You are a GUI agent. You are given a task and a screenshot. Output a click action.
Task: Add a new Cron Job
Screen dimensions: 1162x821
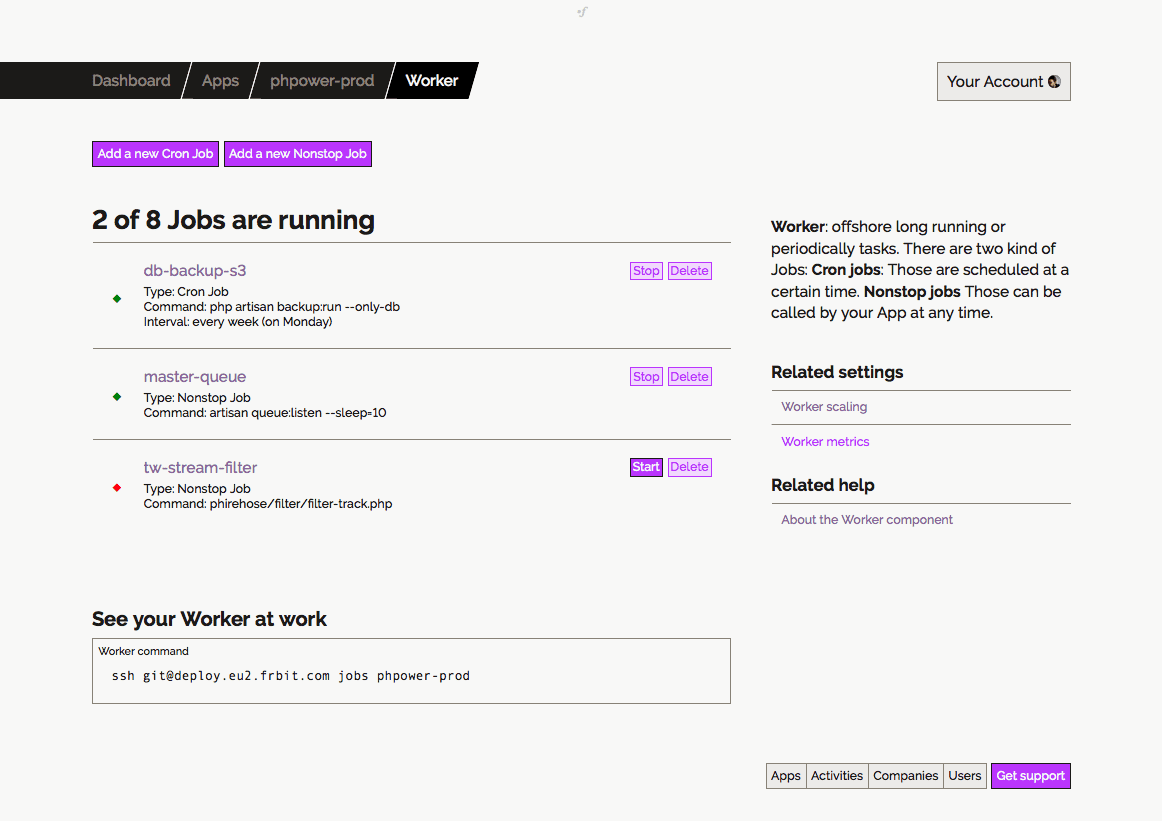pos(155,154)
